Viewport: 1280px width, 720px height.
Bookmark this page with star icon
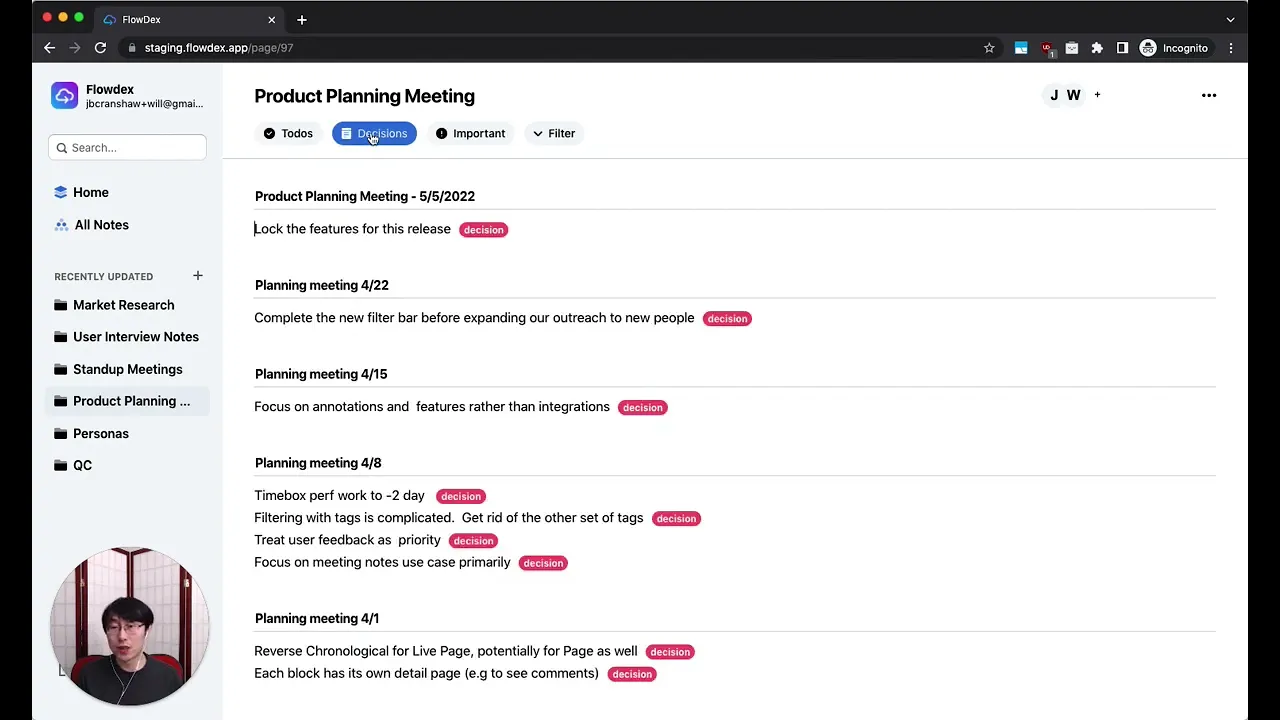pos(989,48)
